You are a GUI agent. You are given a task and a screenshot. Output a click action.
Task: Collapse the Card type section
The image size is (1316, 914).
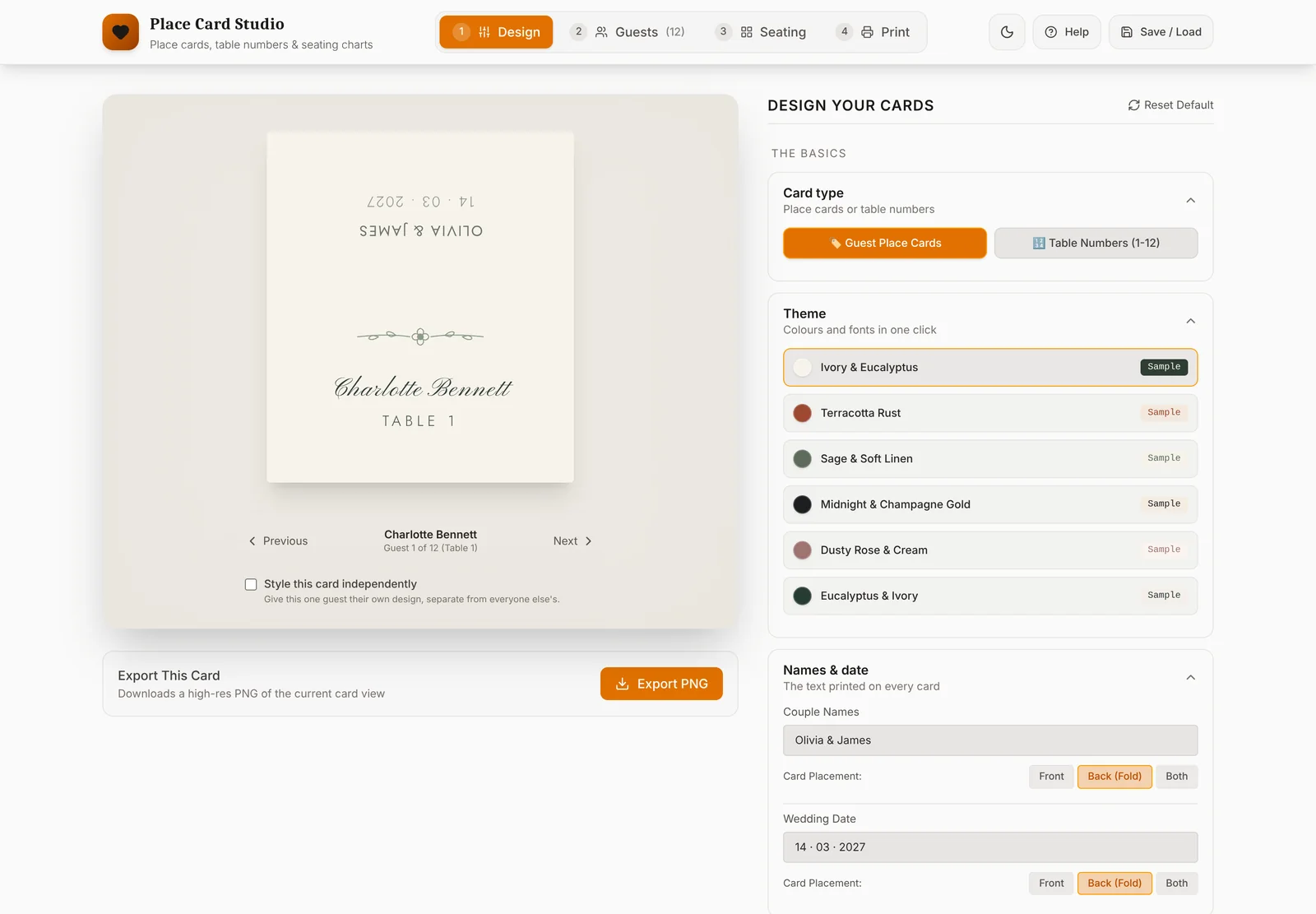click(x=1190, y=201)
